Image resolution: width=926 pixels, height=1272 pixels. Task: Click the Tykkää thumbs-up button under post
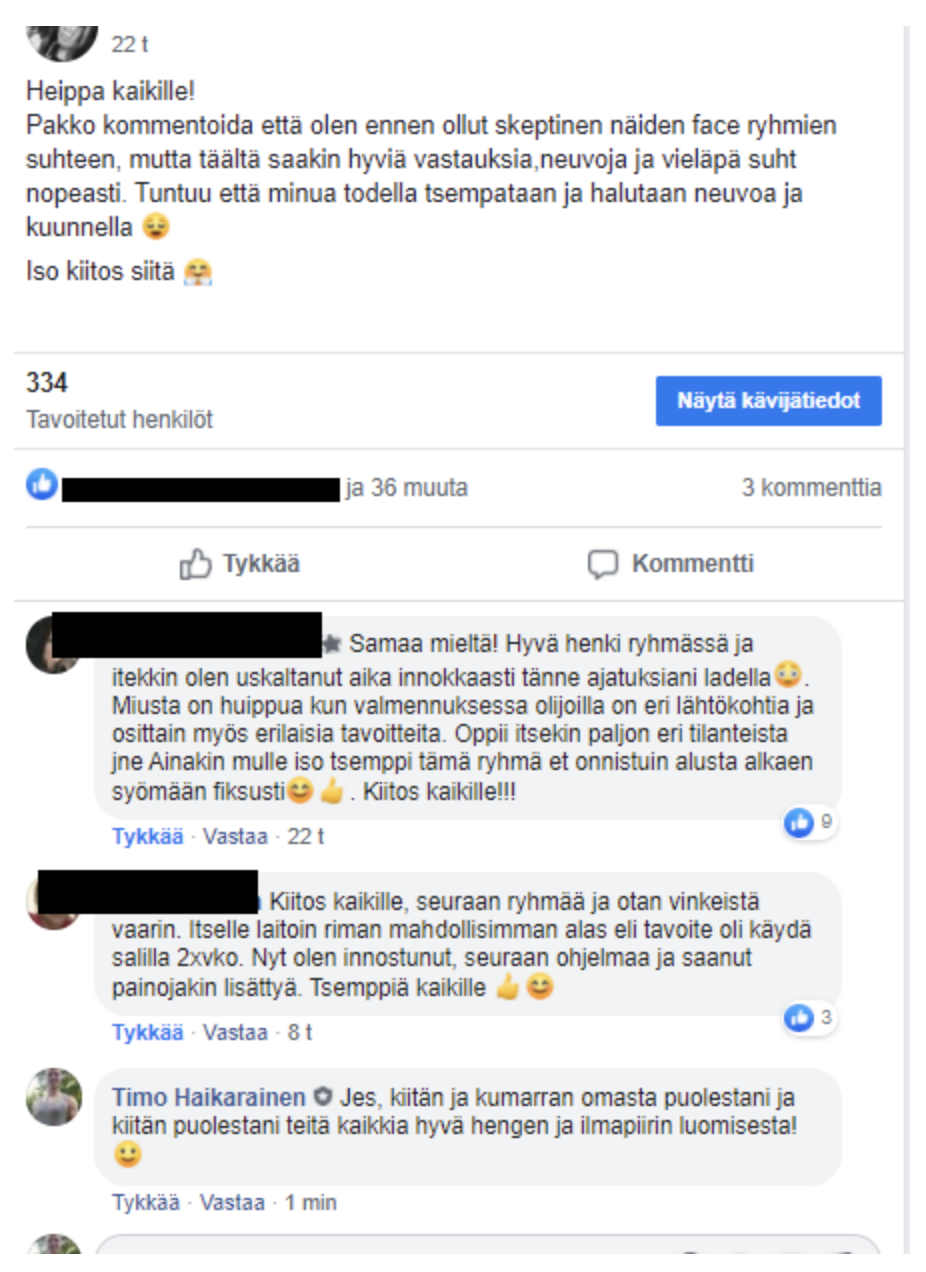(x=240, y=564)
